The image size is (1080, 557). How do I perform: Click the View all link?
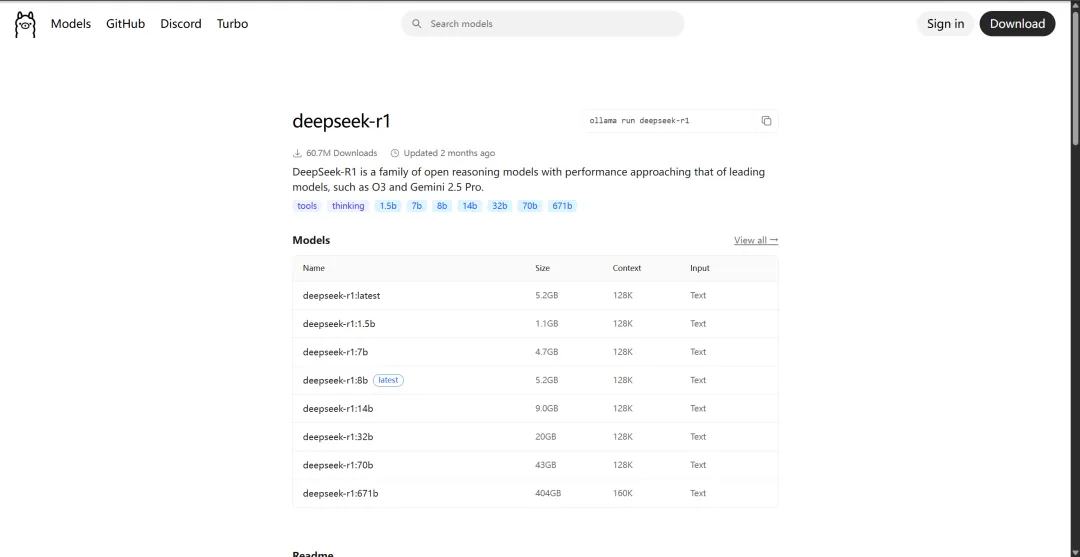756,240
